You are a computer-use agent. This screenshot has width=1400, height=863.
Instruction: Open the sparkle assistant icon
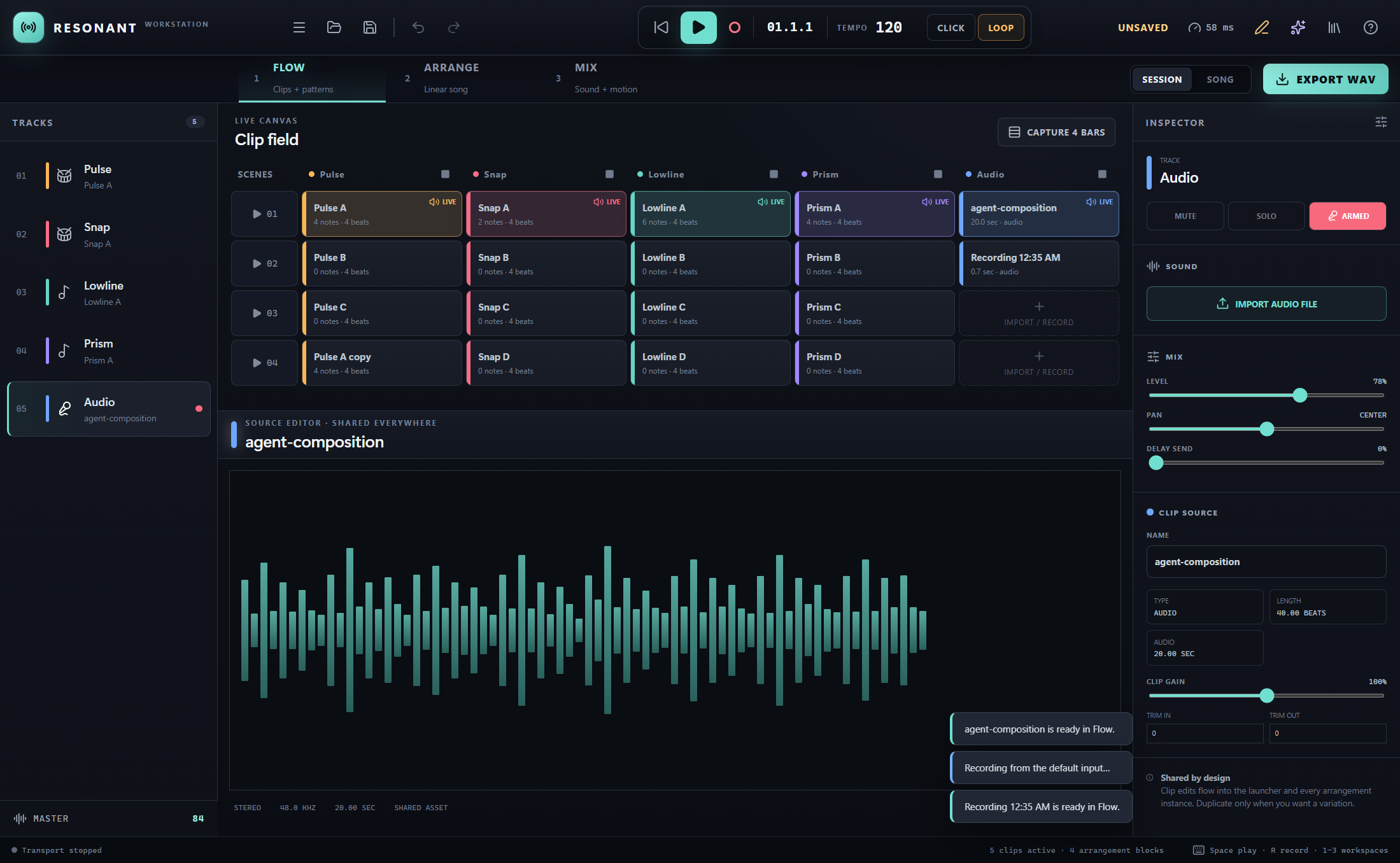pyautogui.click(x=1298, y=27)
